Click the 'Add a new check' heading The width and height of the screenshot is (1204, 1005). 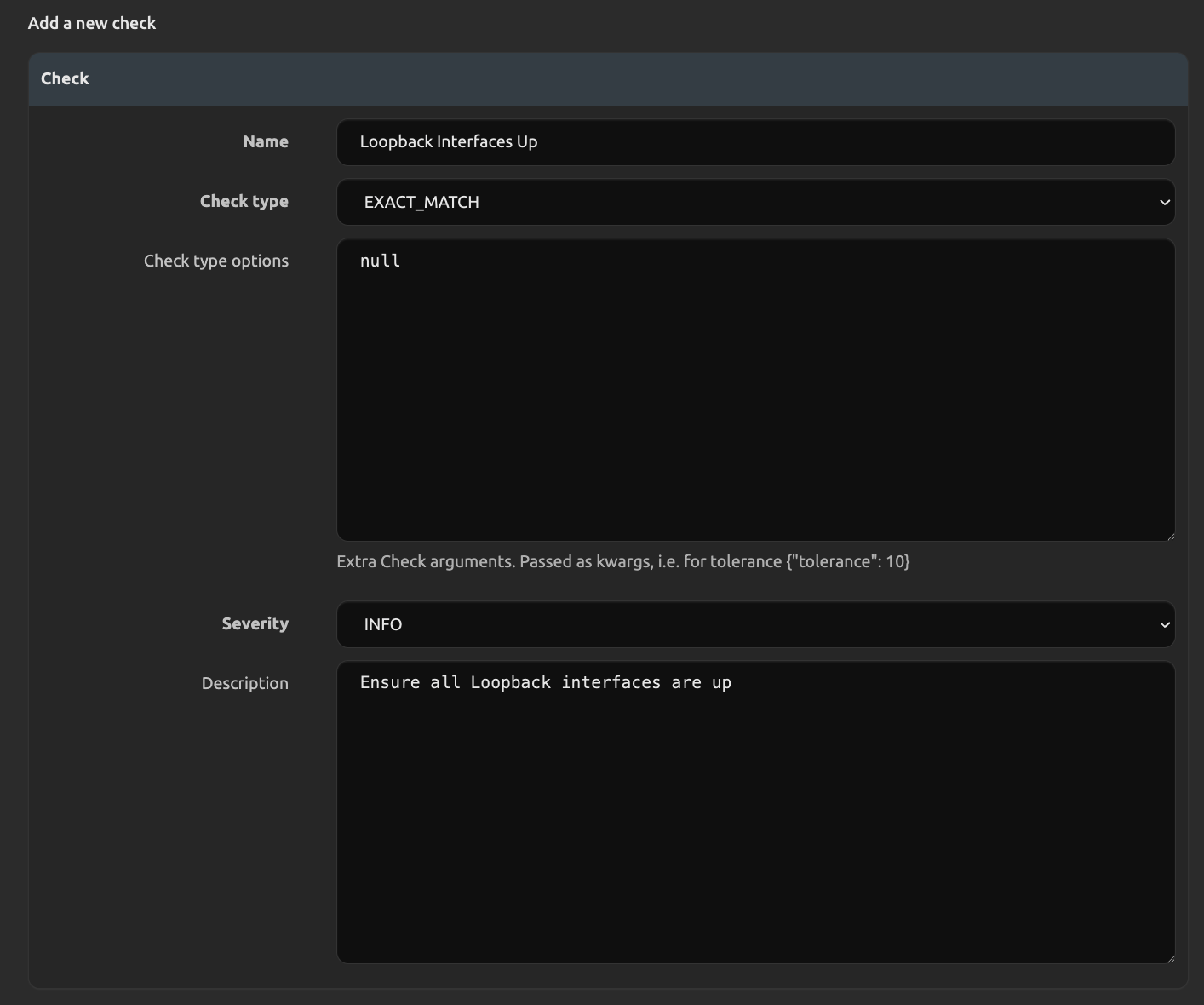92,24
